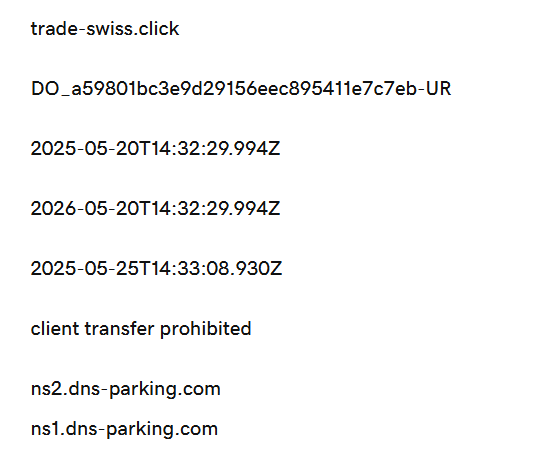Click the 'ns1' prefix of the second nameserver
Screen dimensions: 543x454
tap(45, 429)
